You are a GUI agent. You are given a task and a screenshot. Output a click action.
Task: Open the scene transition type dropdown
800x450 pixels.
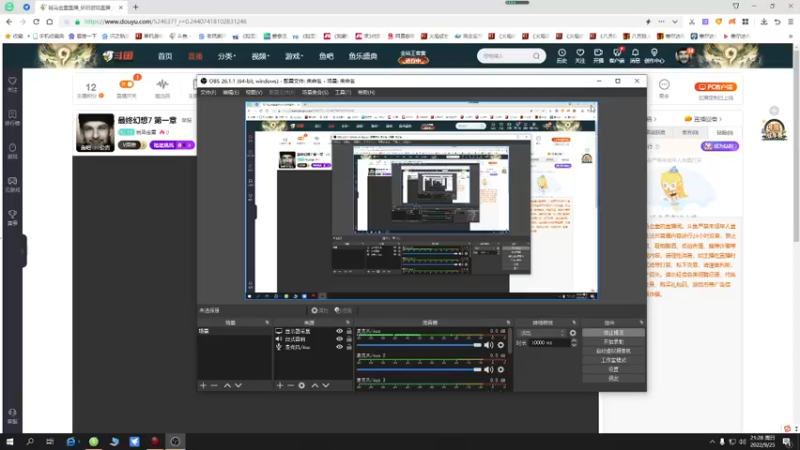click(x=542, y=333)
